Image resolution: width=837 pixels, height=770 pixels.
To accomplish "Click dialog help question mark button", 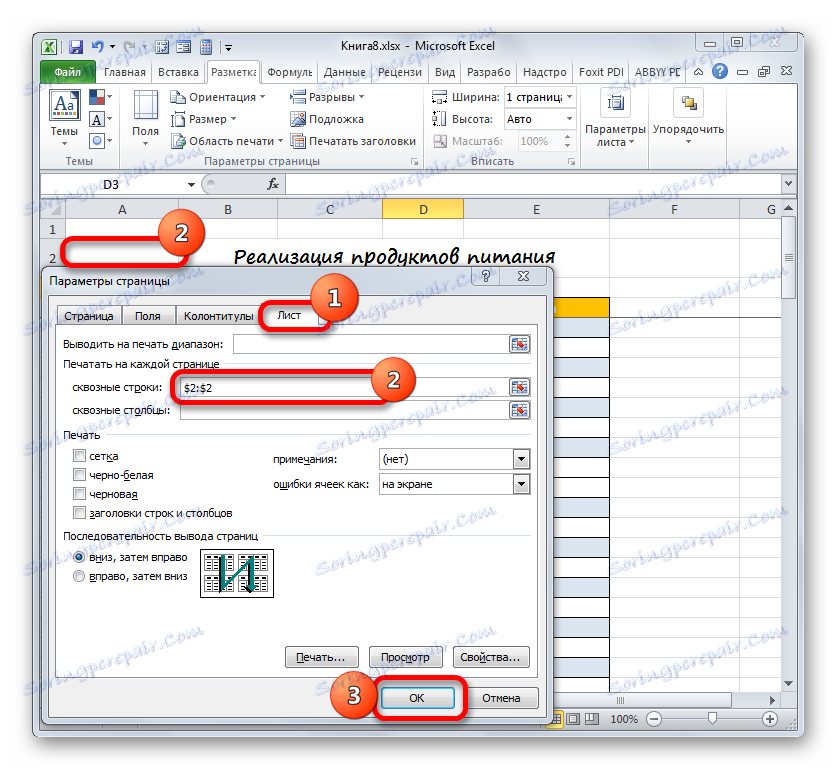I will [486, 276].
